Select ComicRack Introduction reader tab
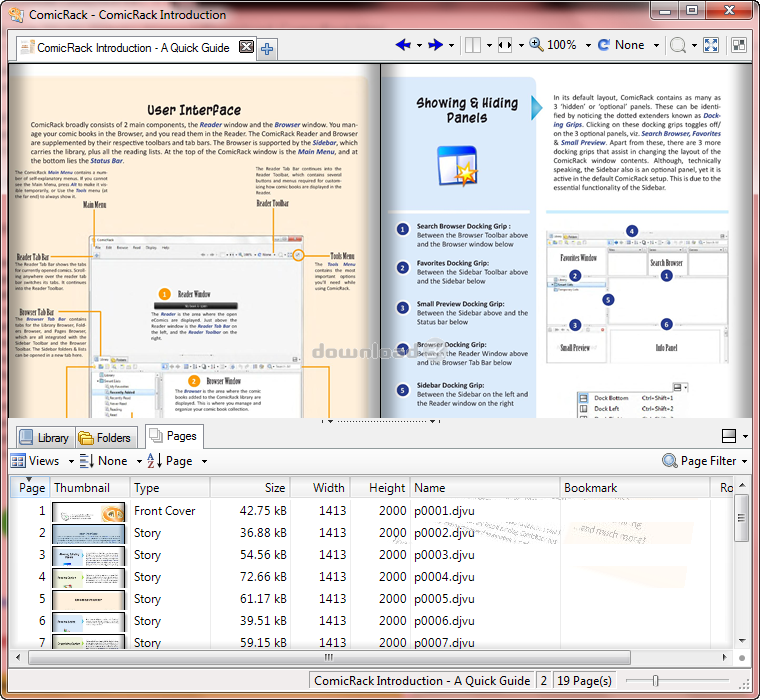The height and width of the screenshot is (700, 760). 133,48
